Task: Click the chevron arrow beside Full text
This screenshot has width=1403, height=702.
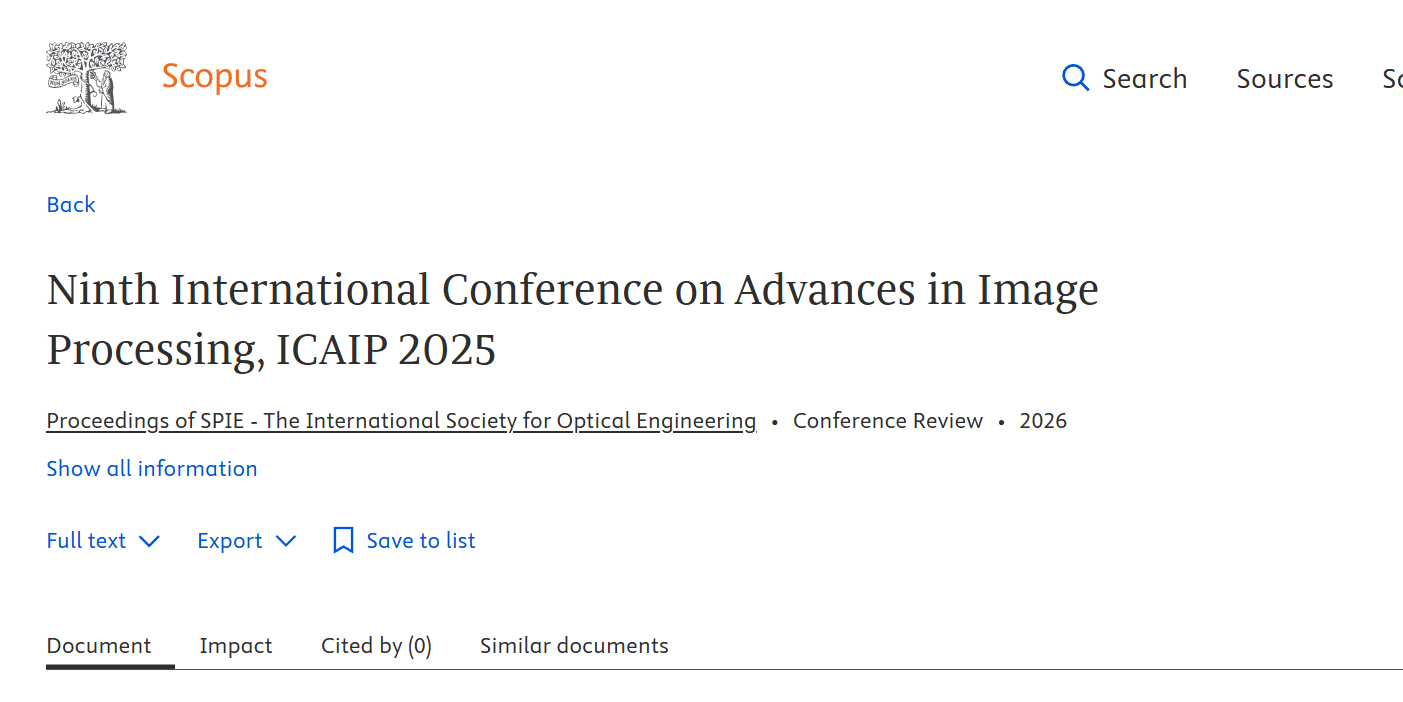Action: tap(149, 541)
